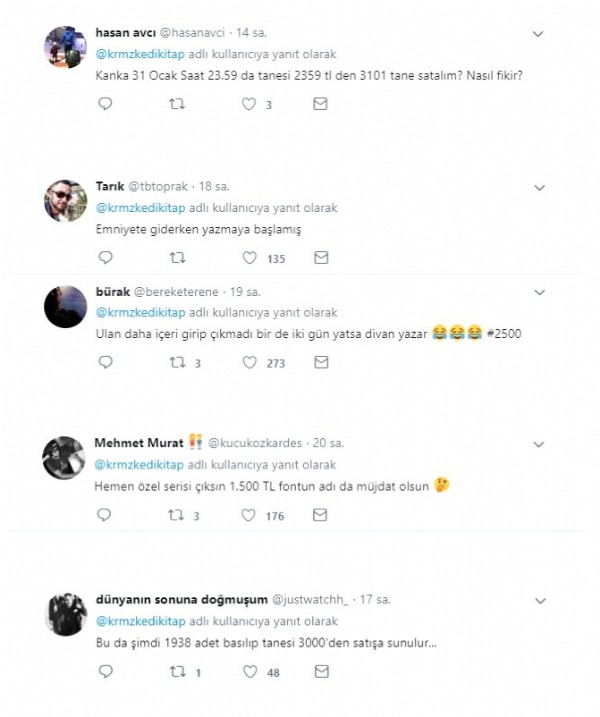The height and width of the screenshot is (717, 600).
Task: Expand options chevron on Tarık's tweet
Action: 538,187
